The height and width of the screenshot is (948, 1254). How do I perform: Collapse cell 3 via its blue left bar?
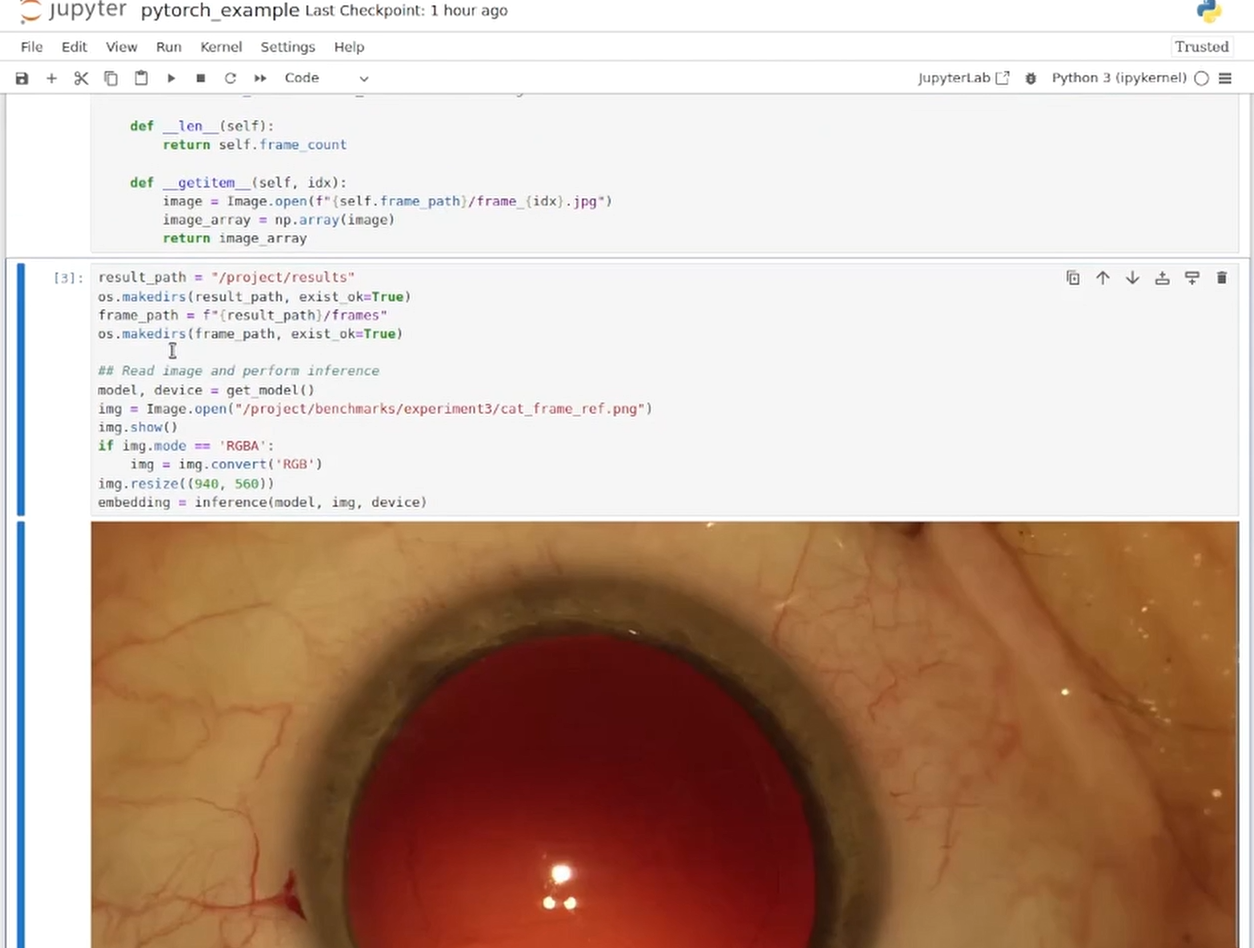21,390
